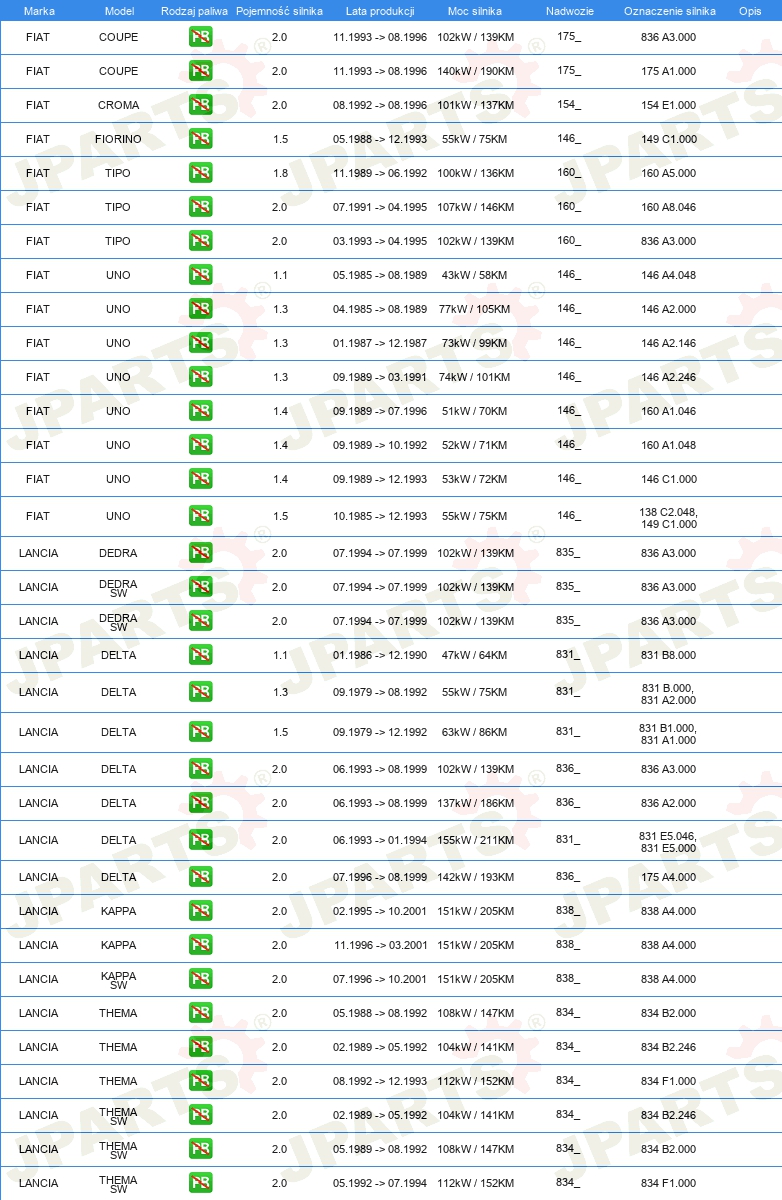Click the fuel icon in FIAT CROMA row

[200, 105]
